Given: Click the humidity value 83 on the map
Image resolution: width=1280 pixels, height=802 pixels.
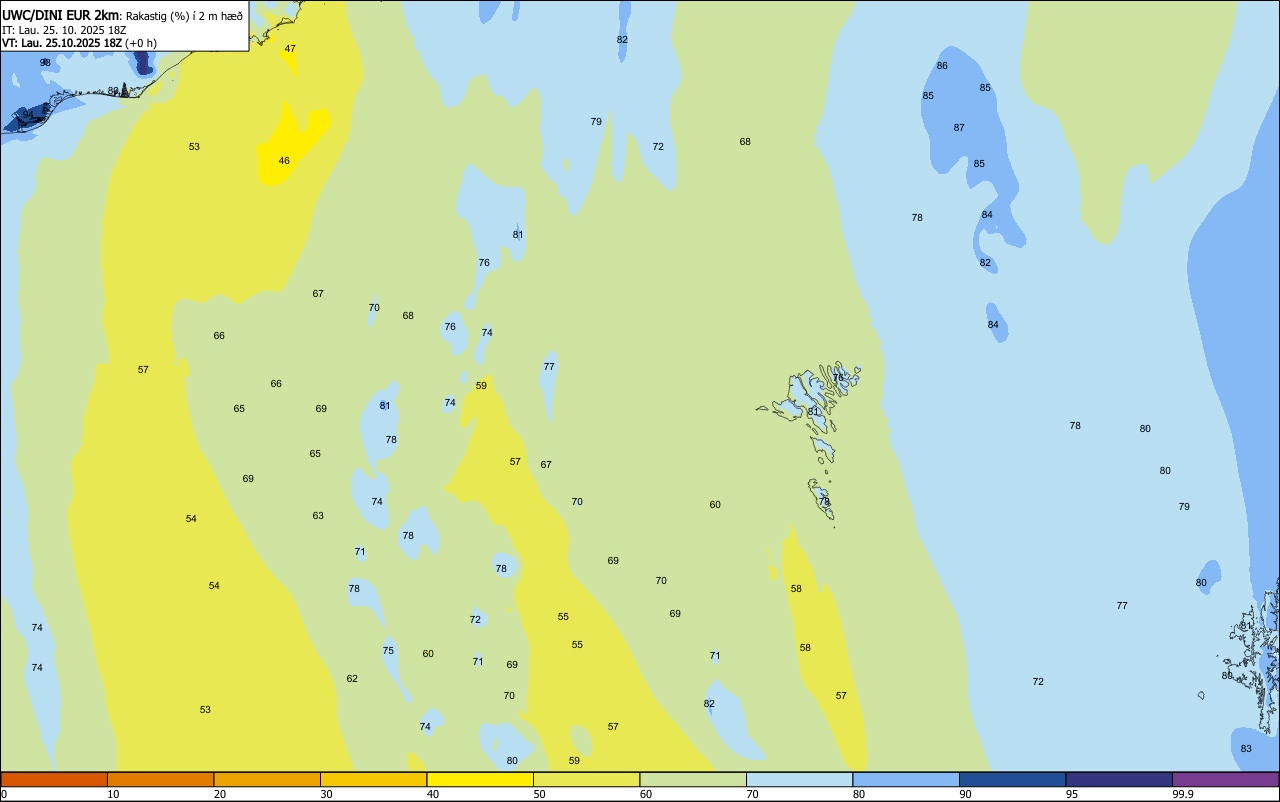Looking at the screenshot, I should (1246, 749).
